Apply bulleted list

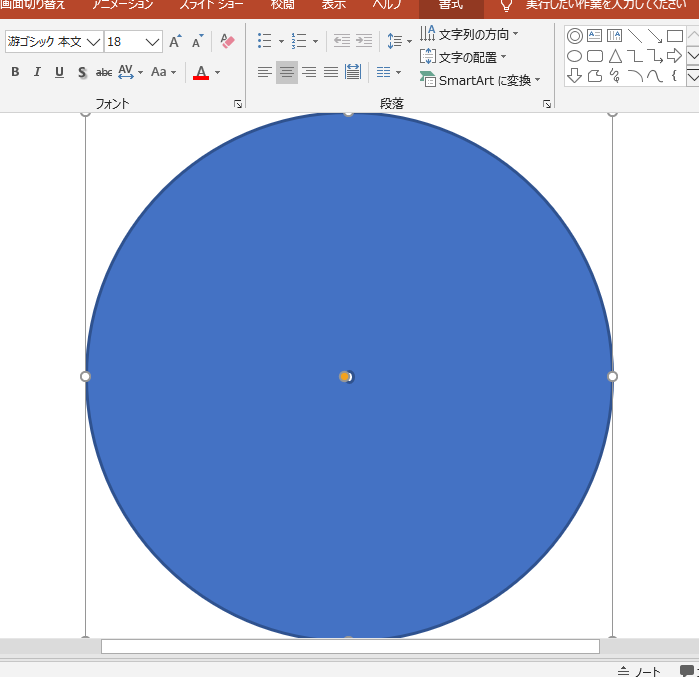pos(265,41)
